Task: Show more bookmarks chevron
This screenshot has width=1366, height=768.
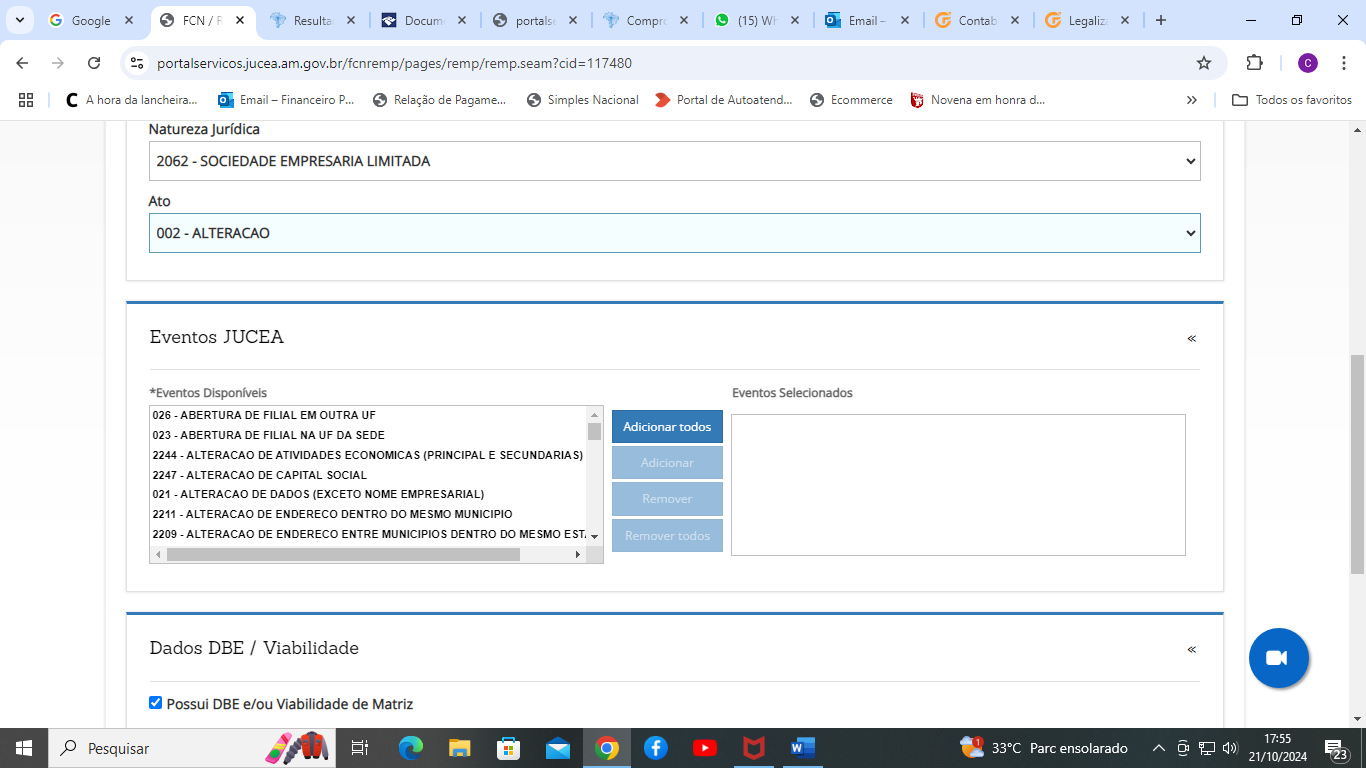Action: click(1192, 100)
